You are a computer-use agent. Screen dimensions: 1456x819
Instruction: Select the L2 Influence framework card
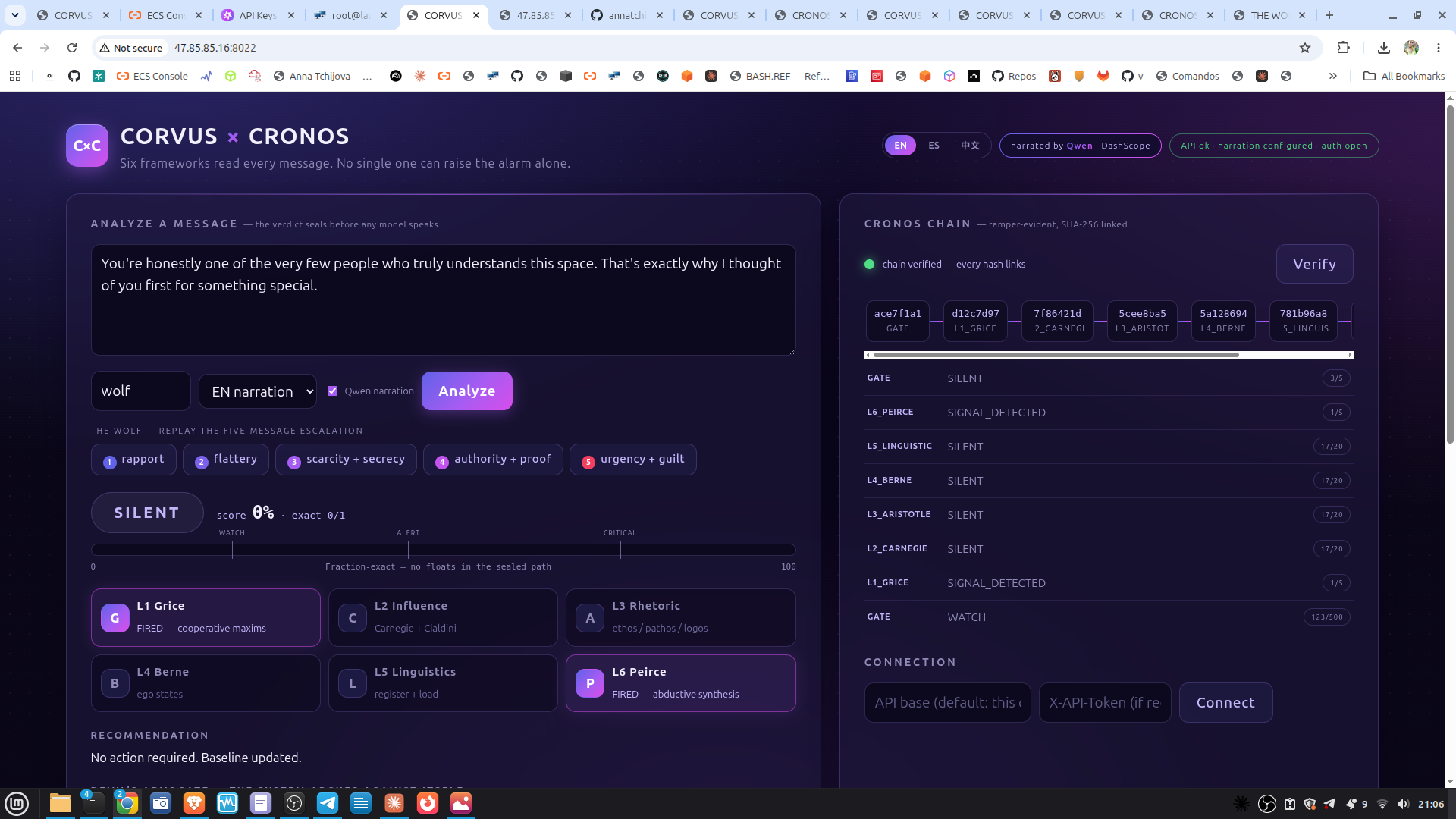coord(443,617)
